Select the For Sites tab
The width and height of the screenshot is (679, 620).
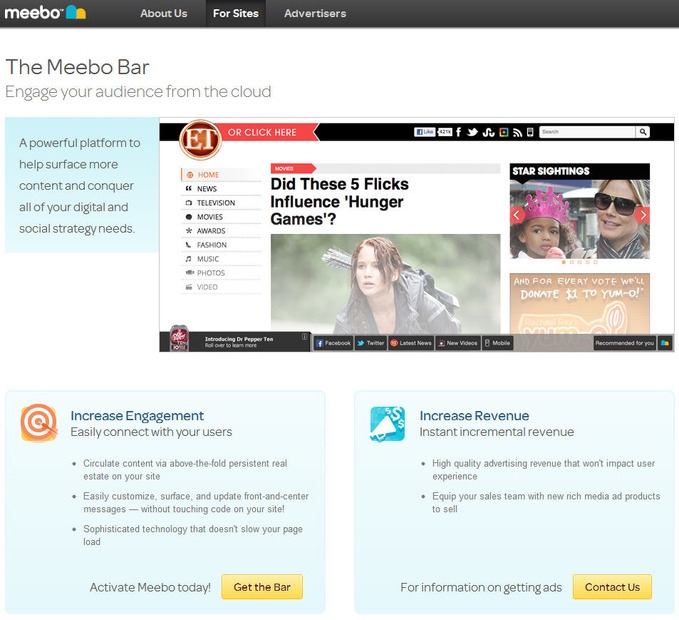(236, 13)
